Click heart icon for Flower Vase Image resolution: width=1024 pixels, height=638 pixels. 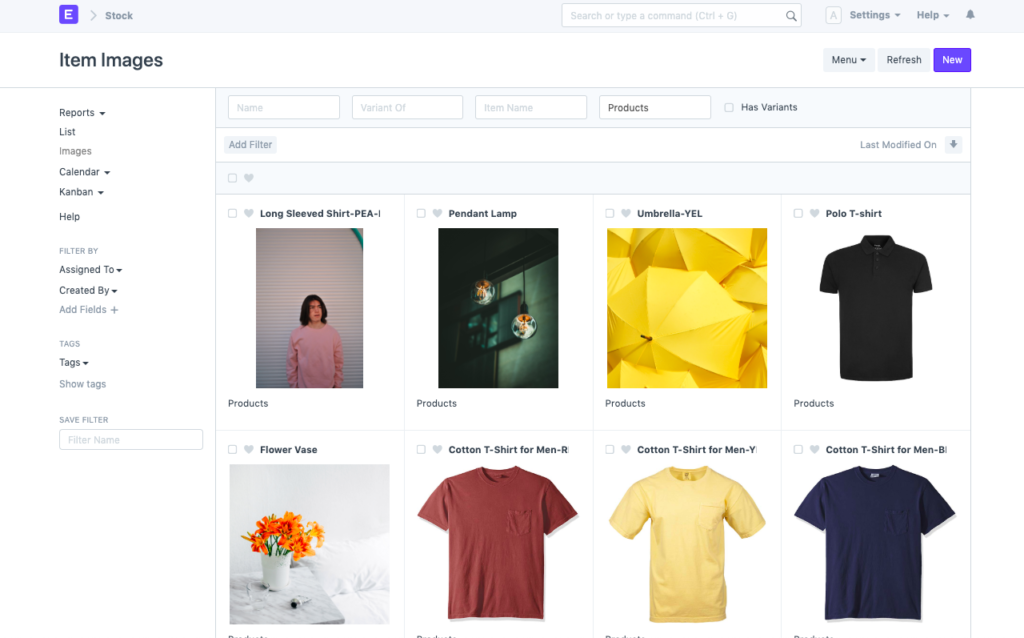point(249,450)
